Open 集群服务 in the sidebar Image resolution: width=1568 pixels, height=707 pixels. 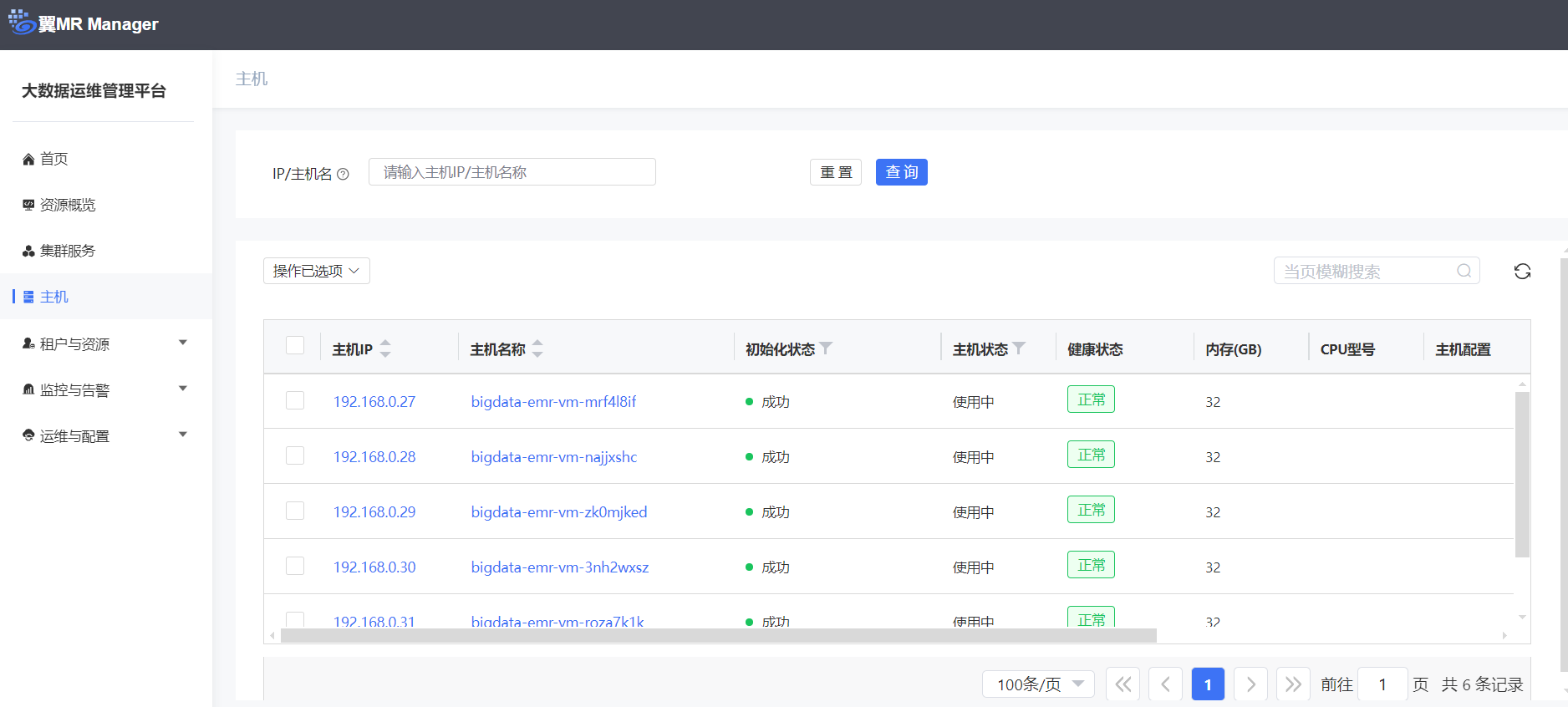click(x=68, y=251)
